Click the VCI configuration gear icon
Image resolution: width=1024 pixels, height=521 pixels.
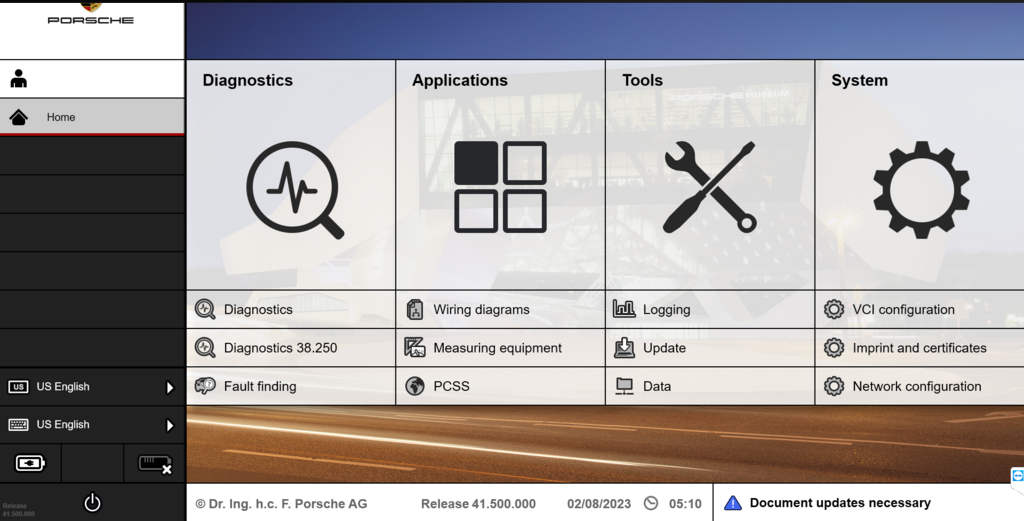tap(834, 309)
